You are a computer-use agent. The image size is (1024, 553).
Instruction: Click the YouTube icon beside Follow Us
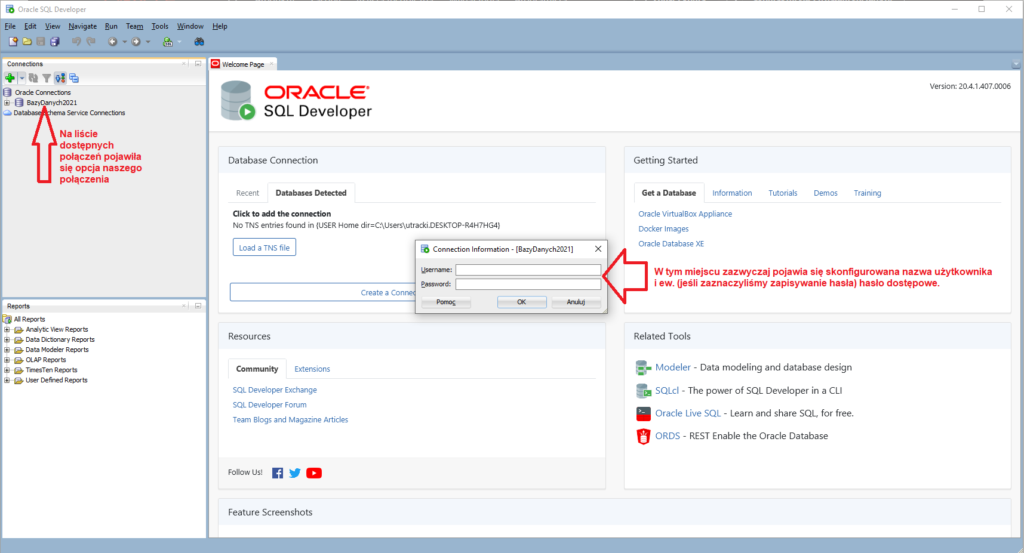point(314,473)
